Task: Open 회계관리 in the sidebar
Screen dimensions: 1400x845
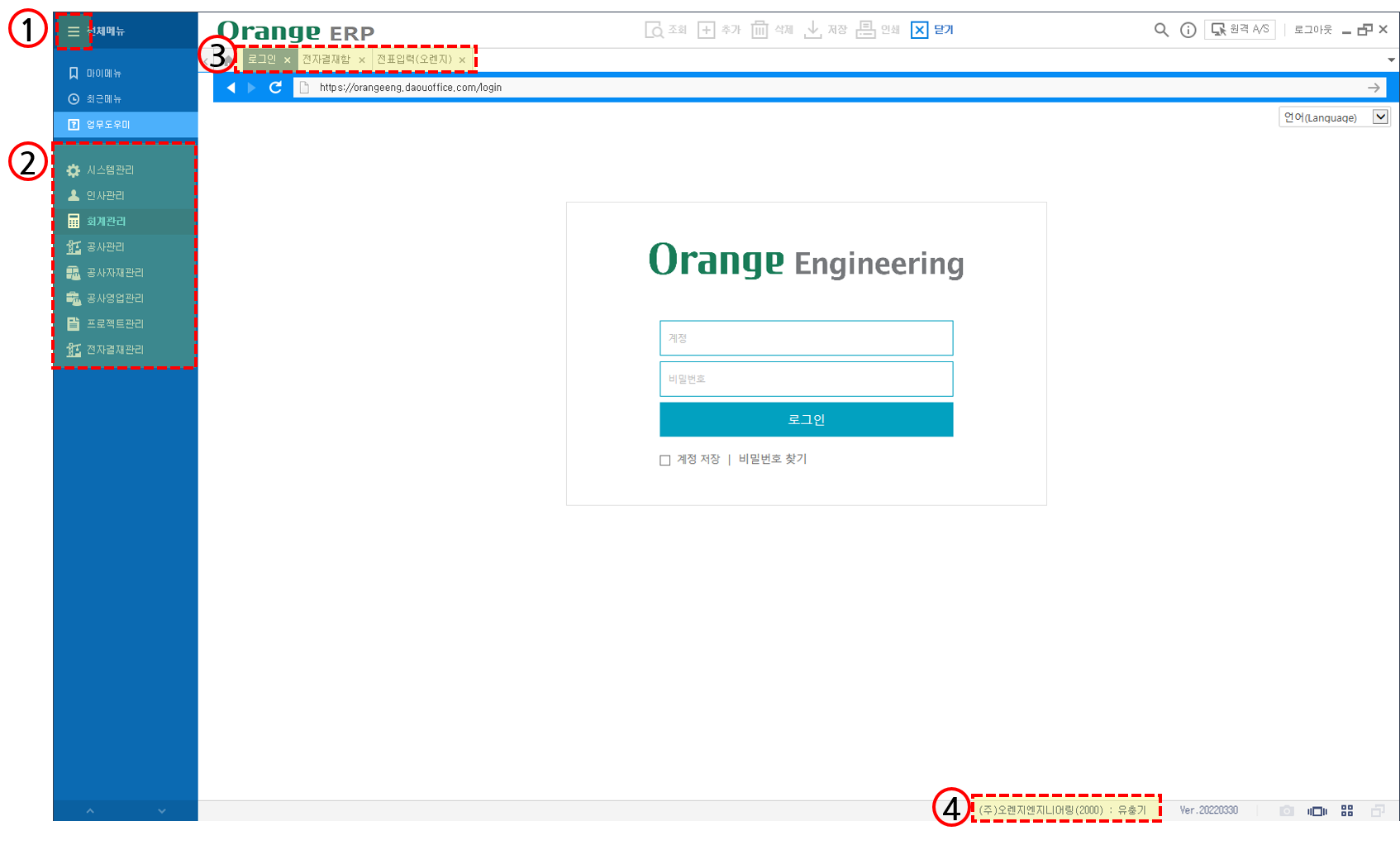Action: (106, 221)
